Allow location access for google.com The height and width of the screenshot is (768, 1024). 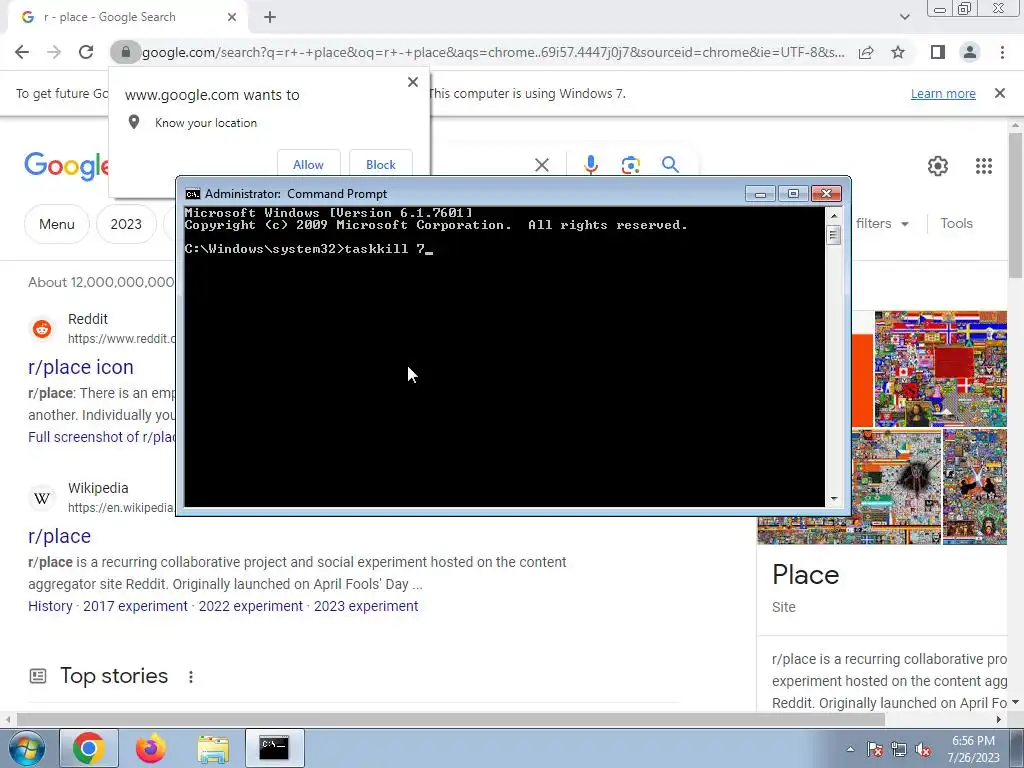[308, 163]
